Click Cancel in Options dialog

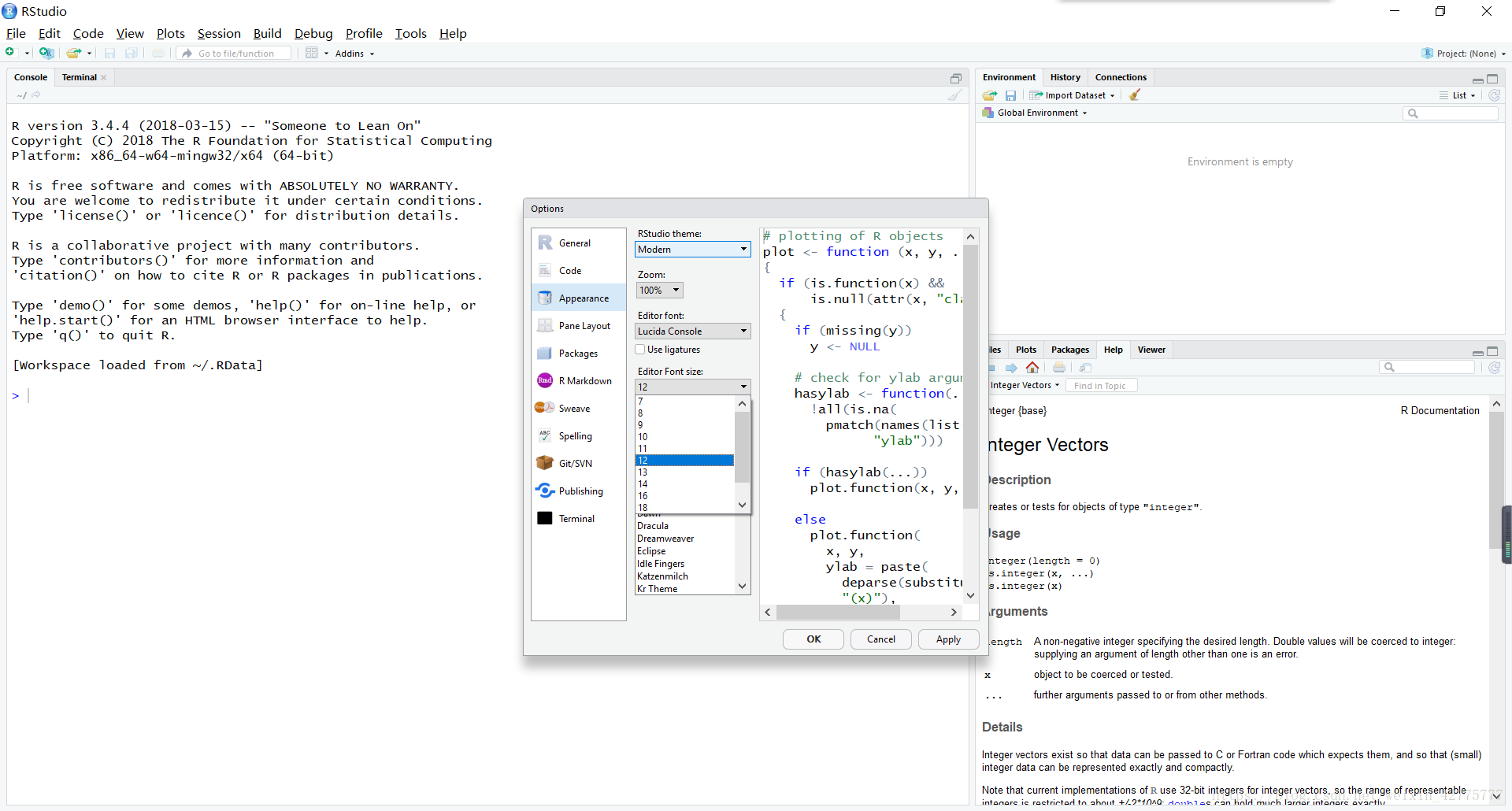(881, 639)
